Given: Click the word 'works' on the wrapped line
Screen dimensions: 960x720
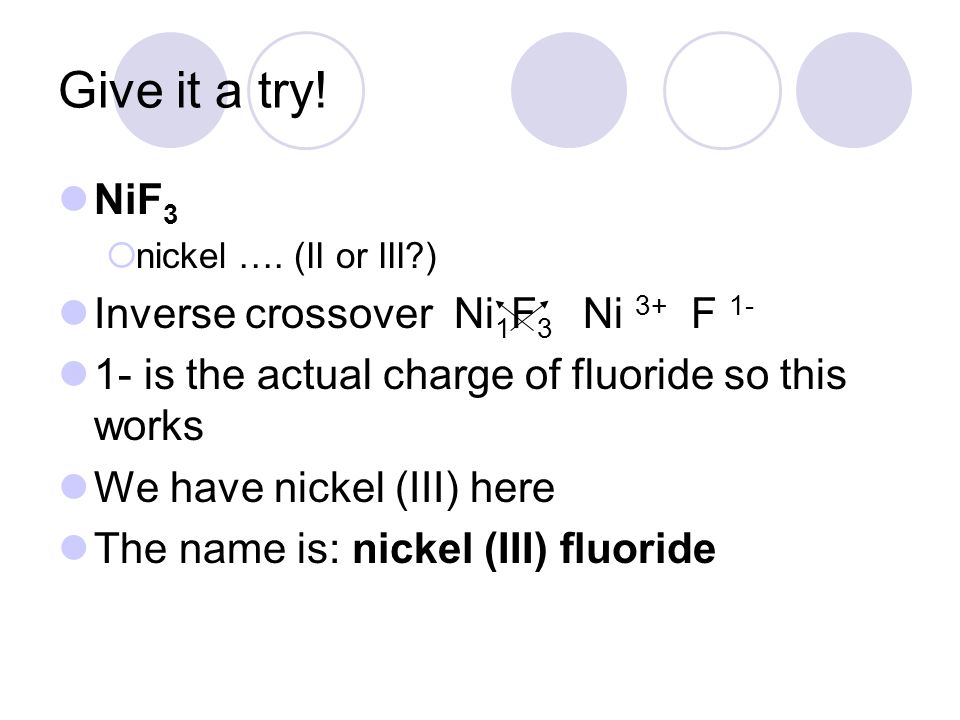Looking at the screenshot, I should [x=149, y=427].
